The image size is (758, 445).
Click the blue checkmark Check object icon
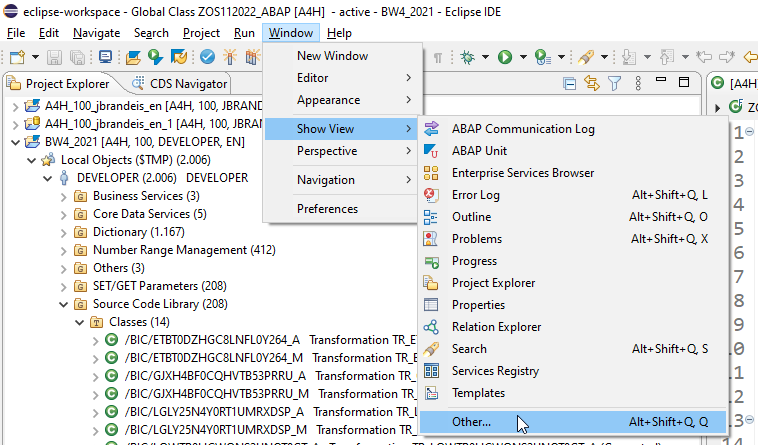click(207, 57)
